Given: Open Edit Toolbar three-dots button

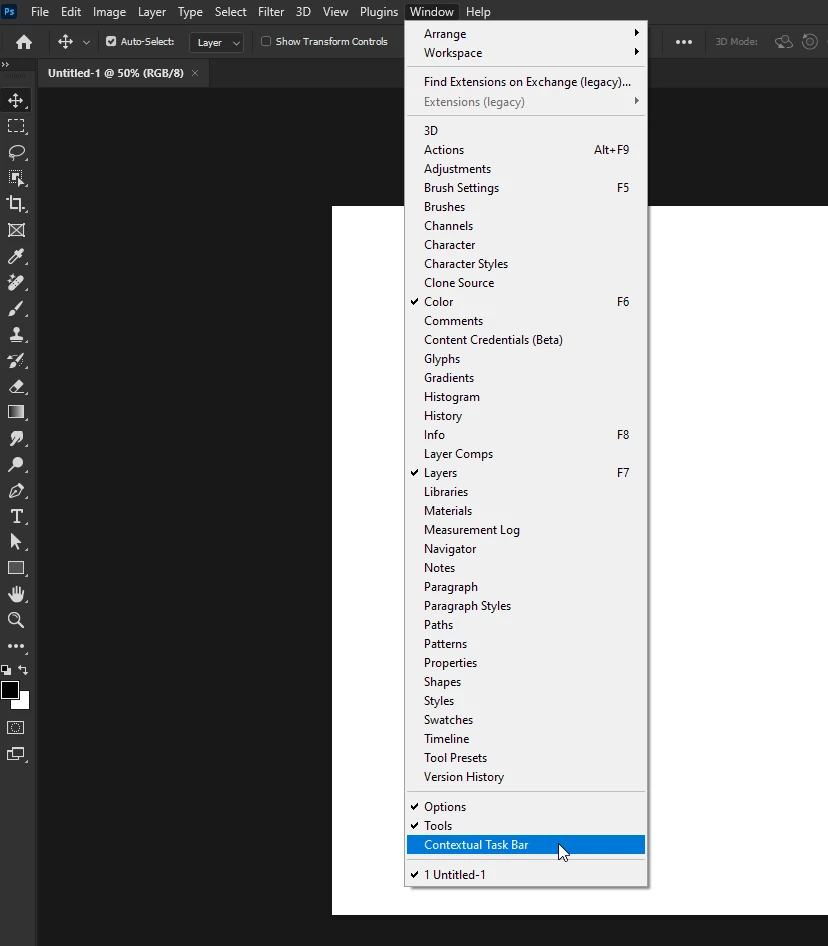Looking at the screenshot, I should (x=16, y=646).
